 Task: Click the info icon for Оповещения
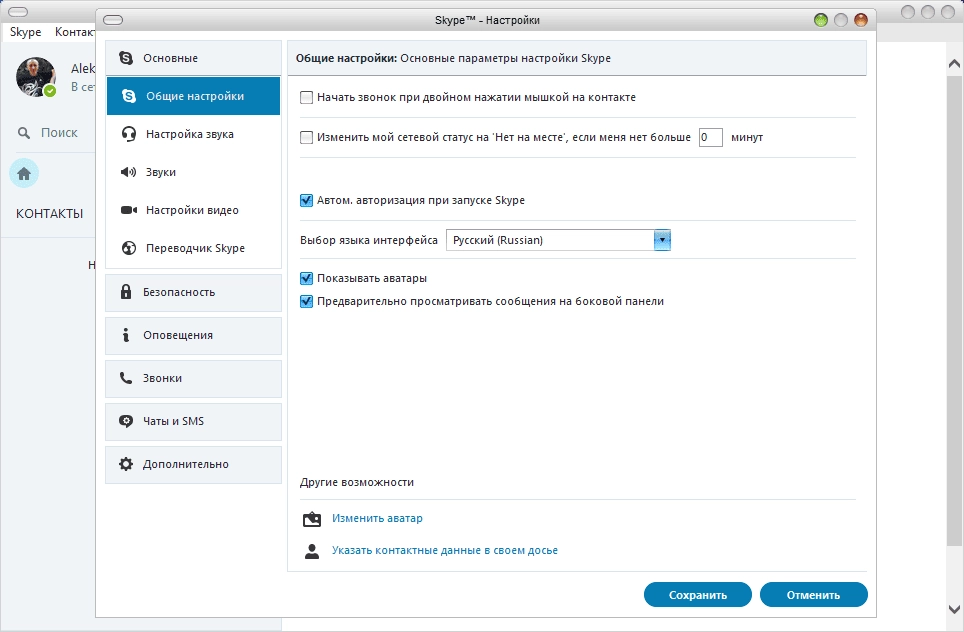point(126,334)
